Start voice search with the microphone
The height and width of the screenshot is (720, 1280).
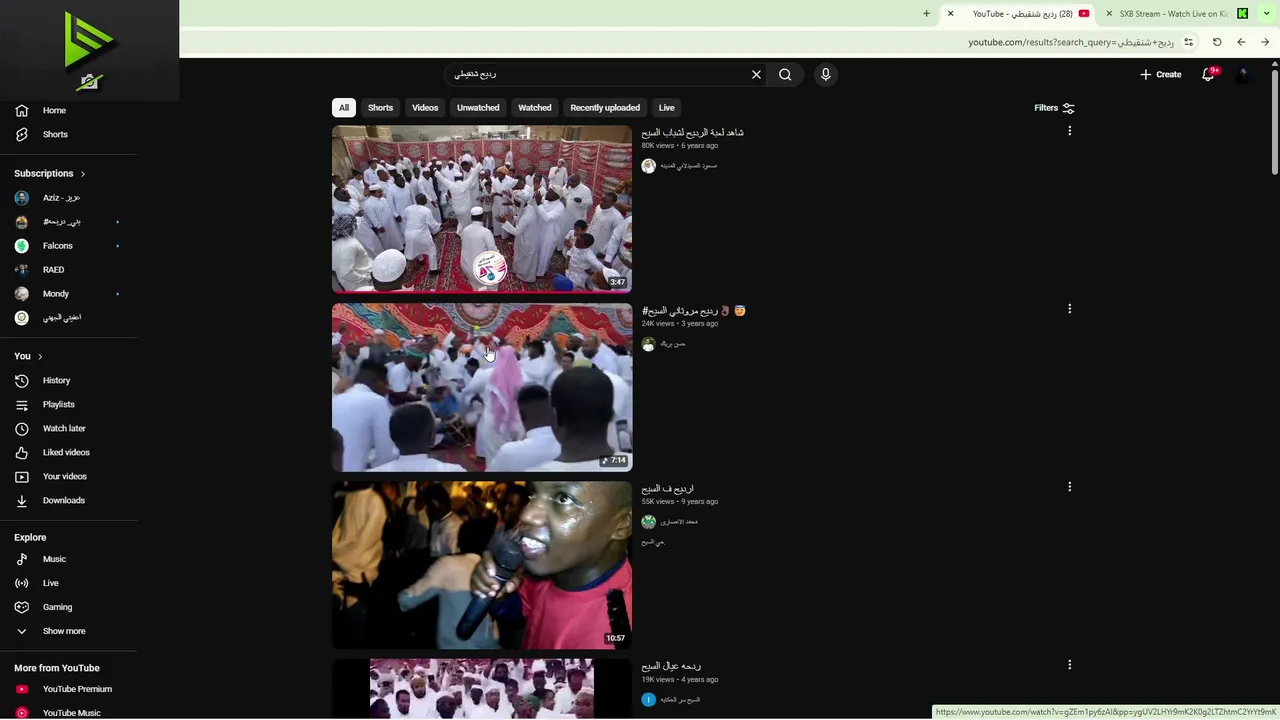click(825, 74)
